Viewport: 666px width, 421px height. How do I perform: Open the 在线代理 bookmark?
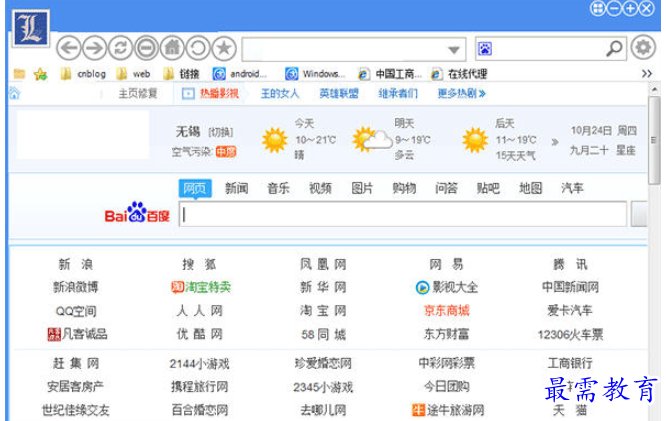point(459,74)
